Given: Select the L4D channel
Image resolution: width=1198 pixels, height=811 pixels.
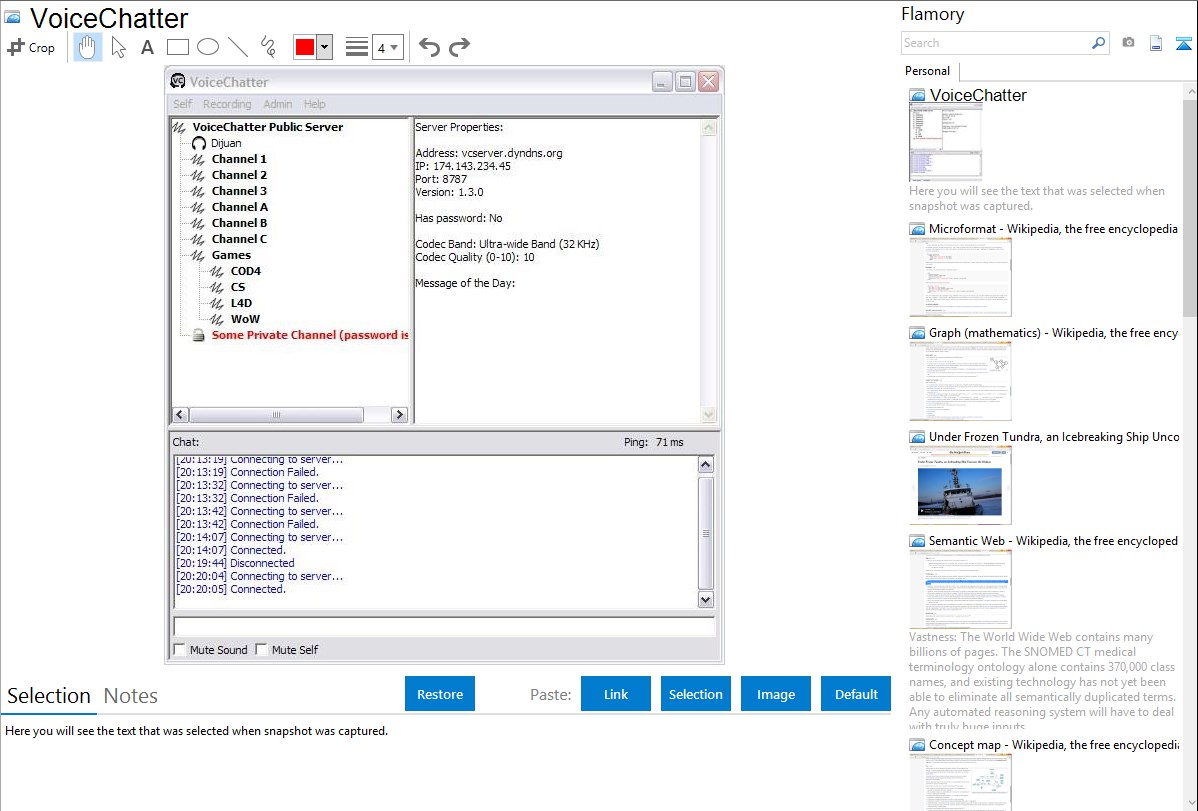Looking at the screenshot, I should [x=241, y=303].
